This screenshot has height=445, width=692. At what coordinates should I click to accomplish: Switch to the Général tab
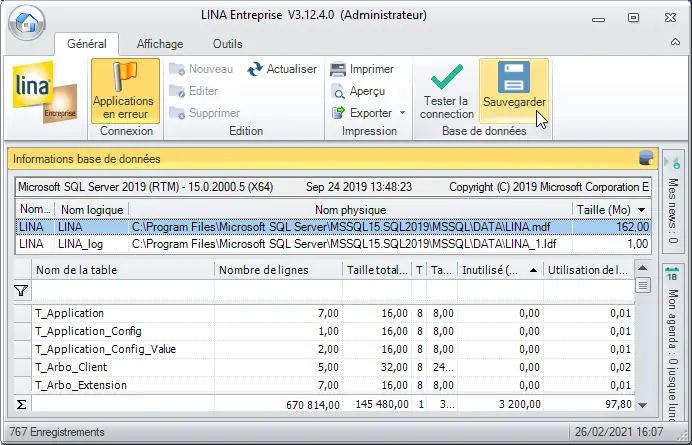click(86, 44)
